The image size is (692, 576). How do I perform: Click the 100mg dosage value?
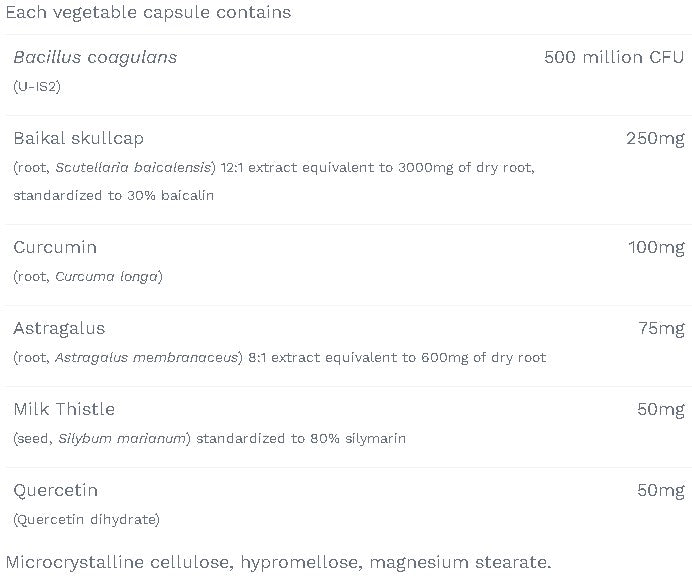656,247
